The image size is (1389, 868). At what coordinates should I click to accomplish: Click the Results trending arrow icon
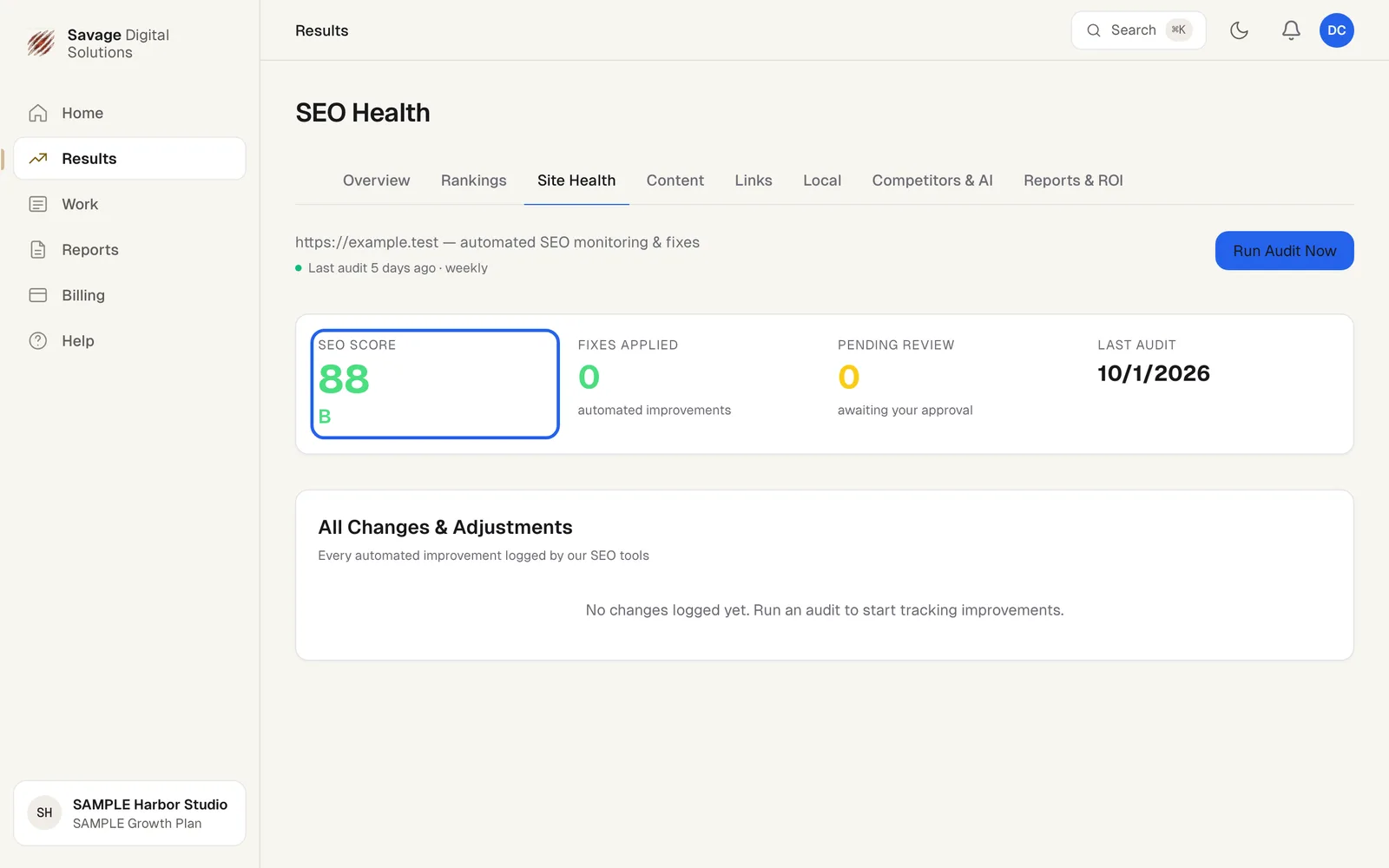click(x=38, y=159)
